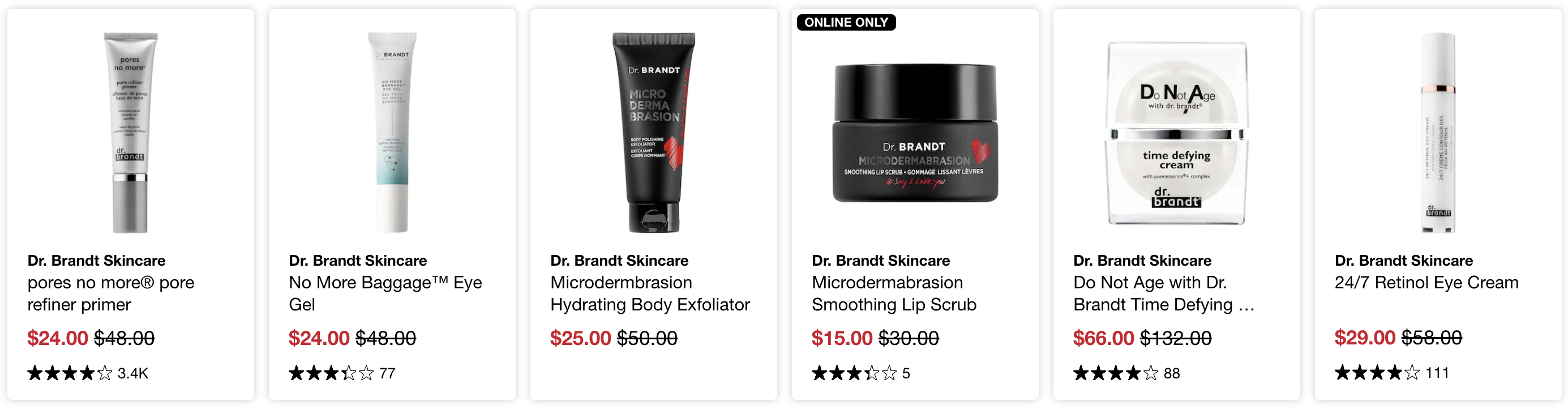
Task: Open the Smoothing Lip Scrub jar image
Action: pyautogui.click(x=915, y=133)
